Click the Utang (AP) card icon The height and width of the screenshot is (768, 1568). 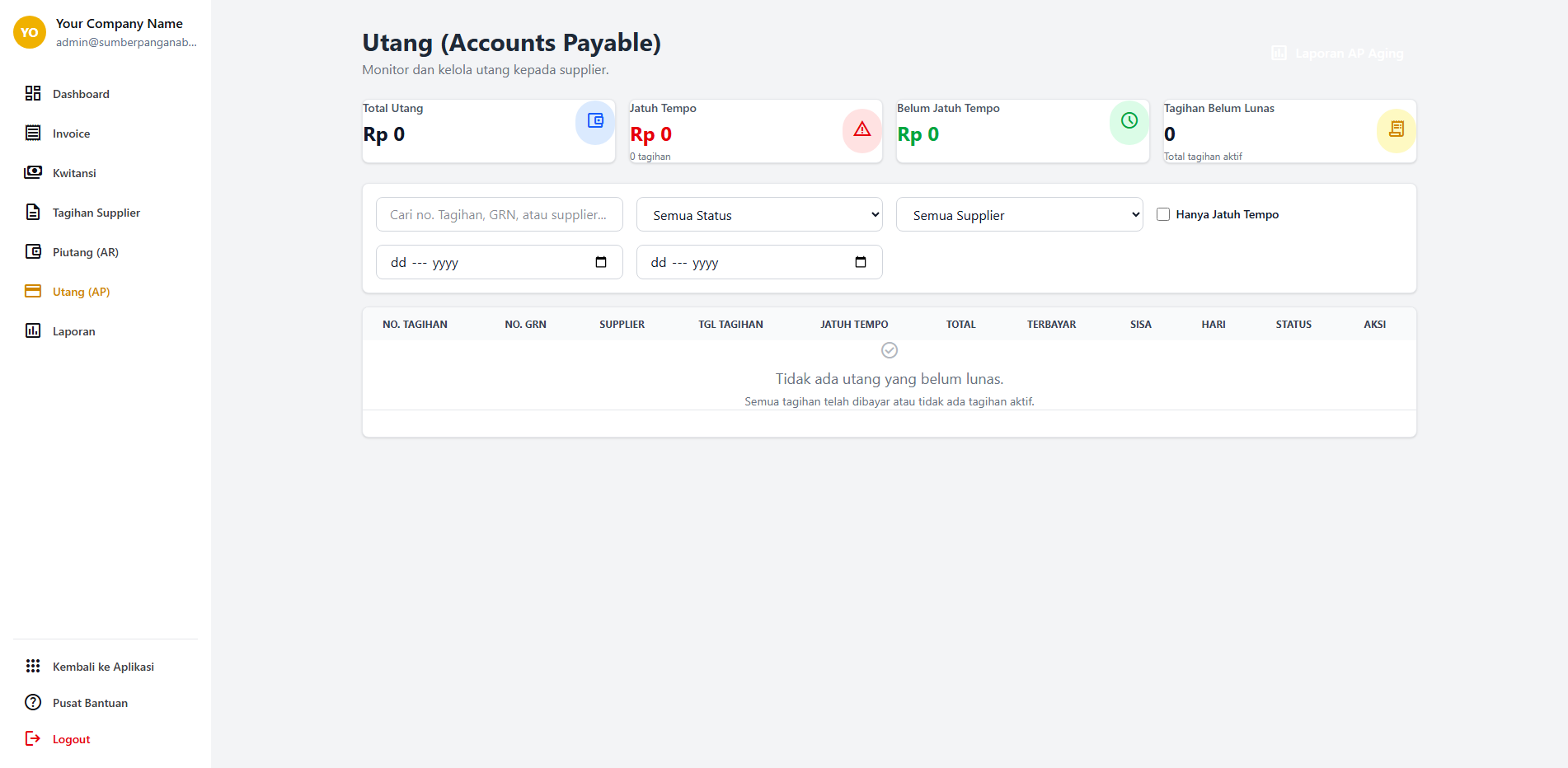(33, 291)
